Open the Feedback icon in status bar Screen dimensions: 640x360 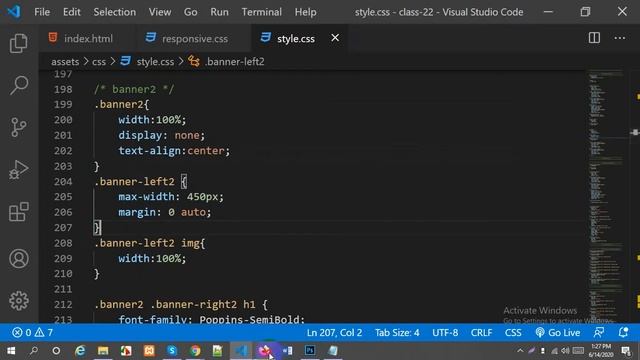click(599, 332)
